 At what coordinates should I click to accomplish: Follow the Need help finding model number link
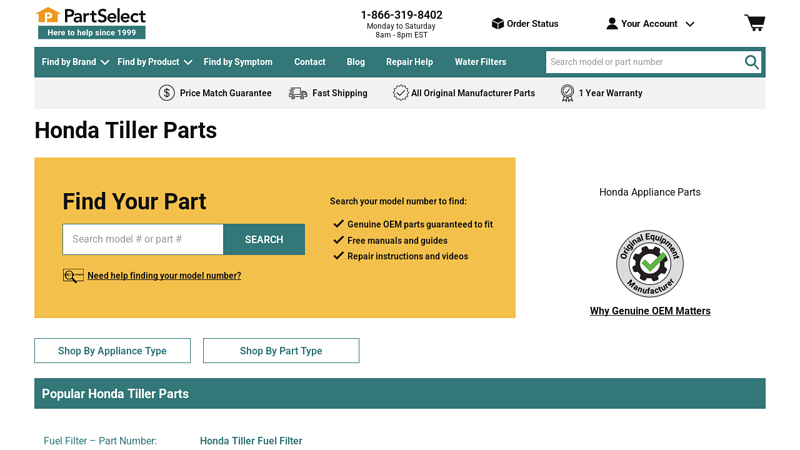[x=164, y=276]
